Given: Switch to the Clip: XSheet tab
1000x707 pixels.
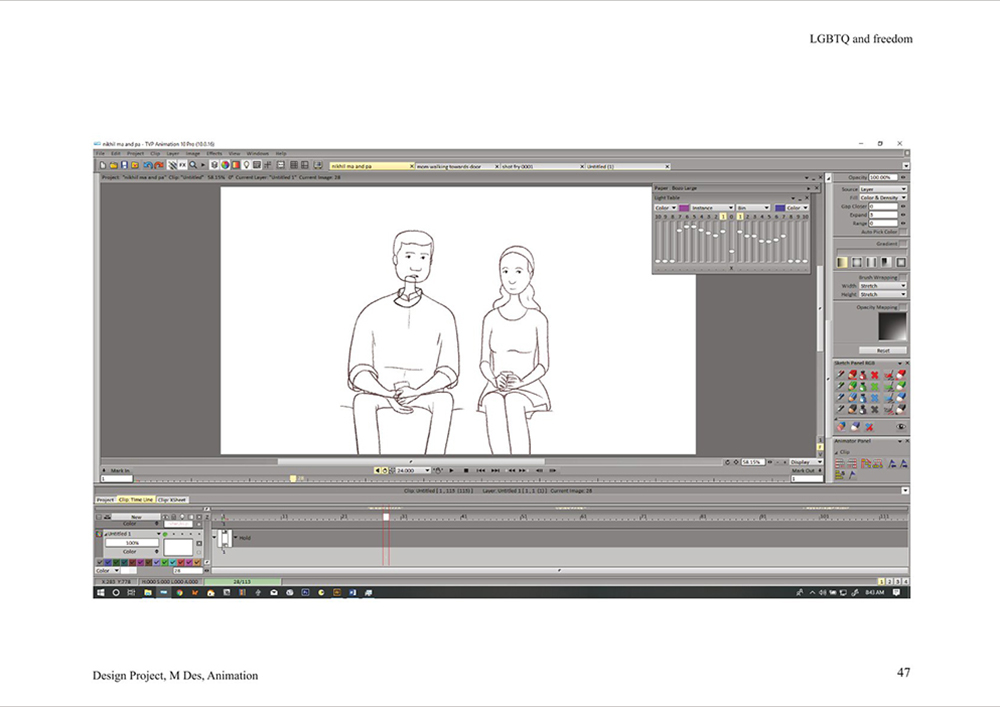Looking at the screenshot, I should [172, 500].
